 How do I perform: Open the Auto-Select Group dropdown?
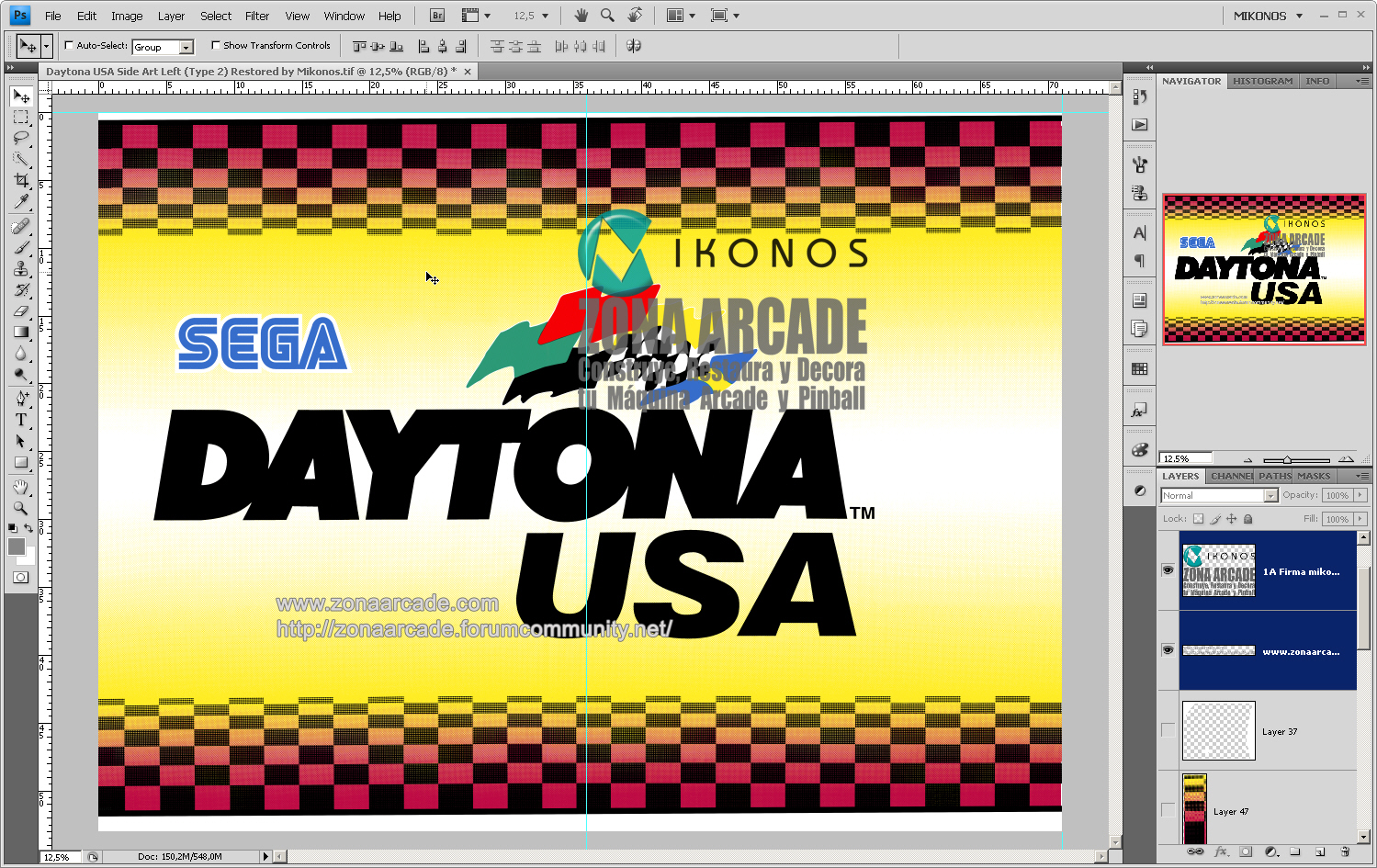[x=186, y=47]
